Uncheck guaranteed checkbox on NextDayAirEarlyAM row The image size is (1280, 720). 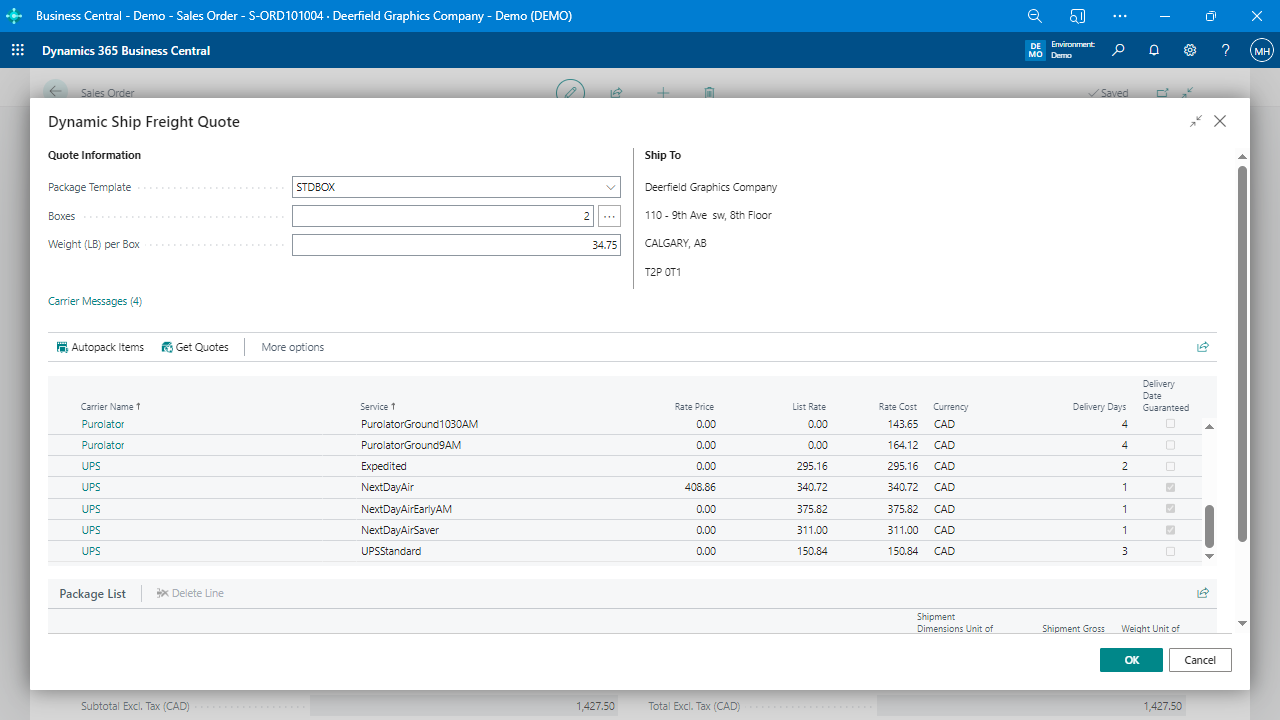(x=1170, y=508)
